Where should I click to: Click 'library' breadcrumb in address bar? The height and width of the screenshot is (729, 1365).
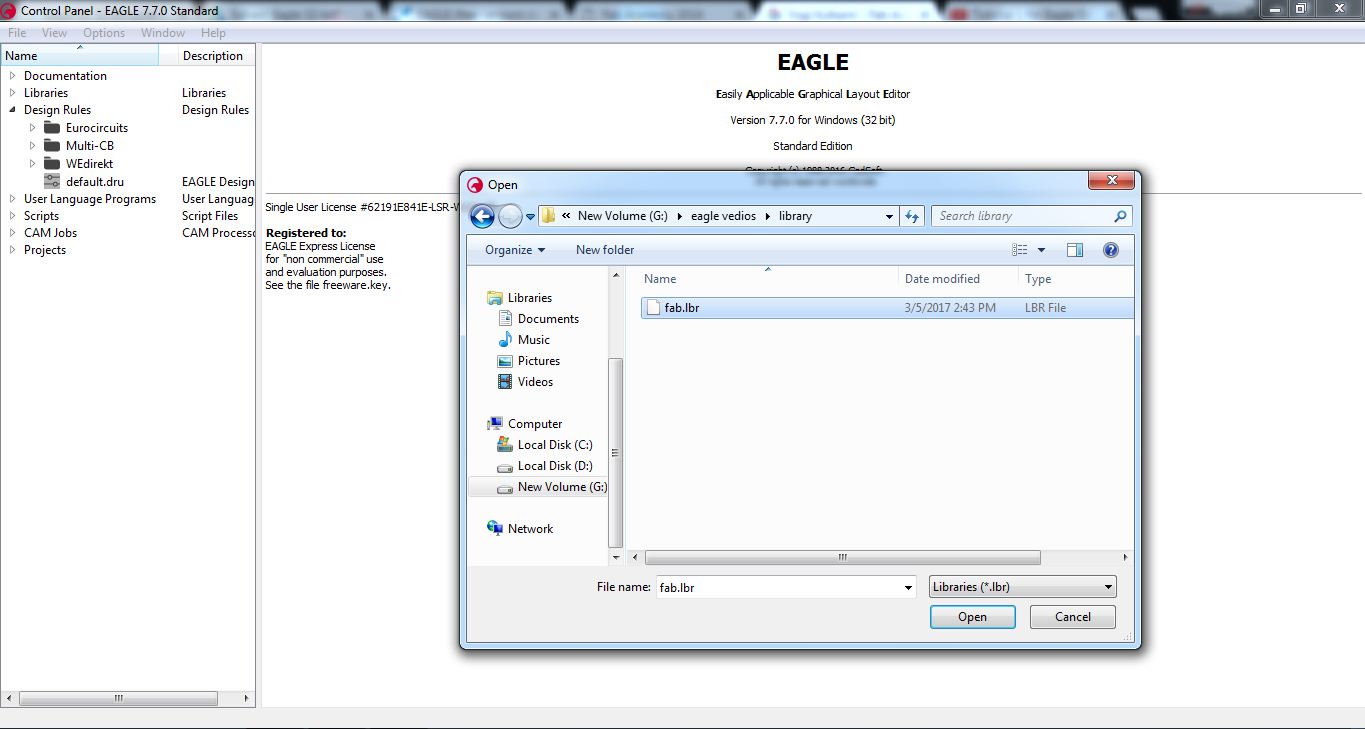[x=795, y=216]
